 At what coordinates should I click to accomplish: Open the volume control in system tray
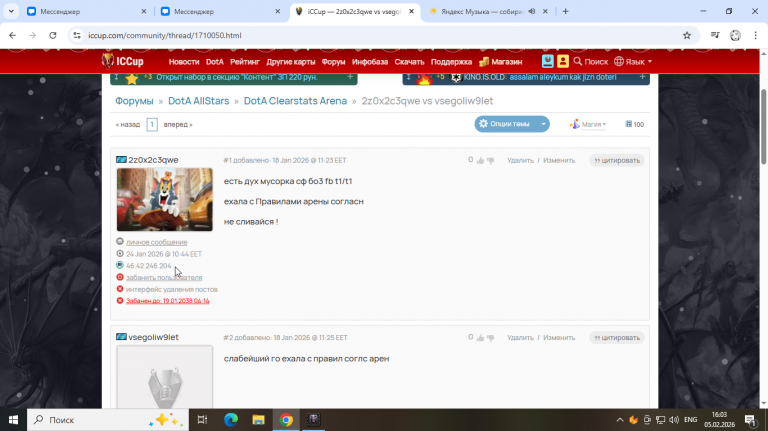click(674, 420)
